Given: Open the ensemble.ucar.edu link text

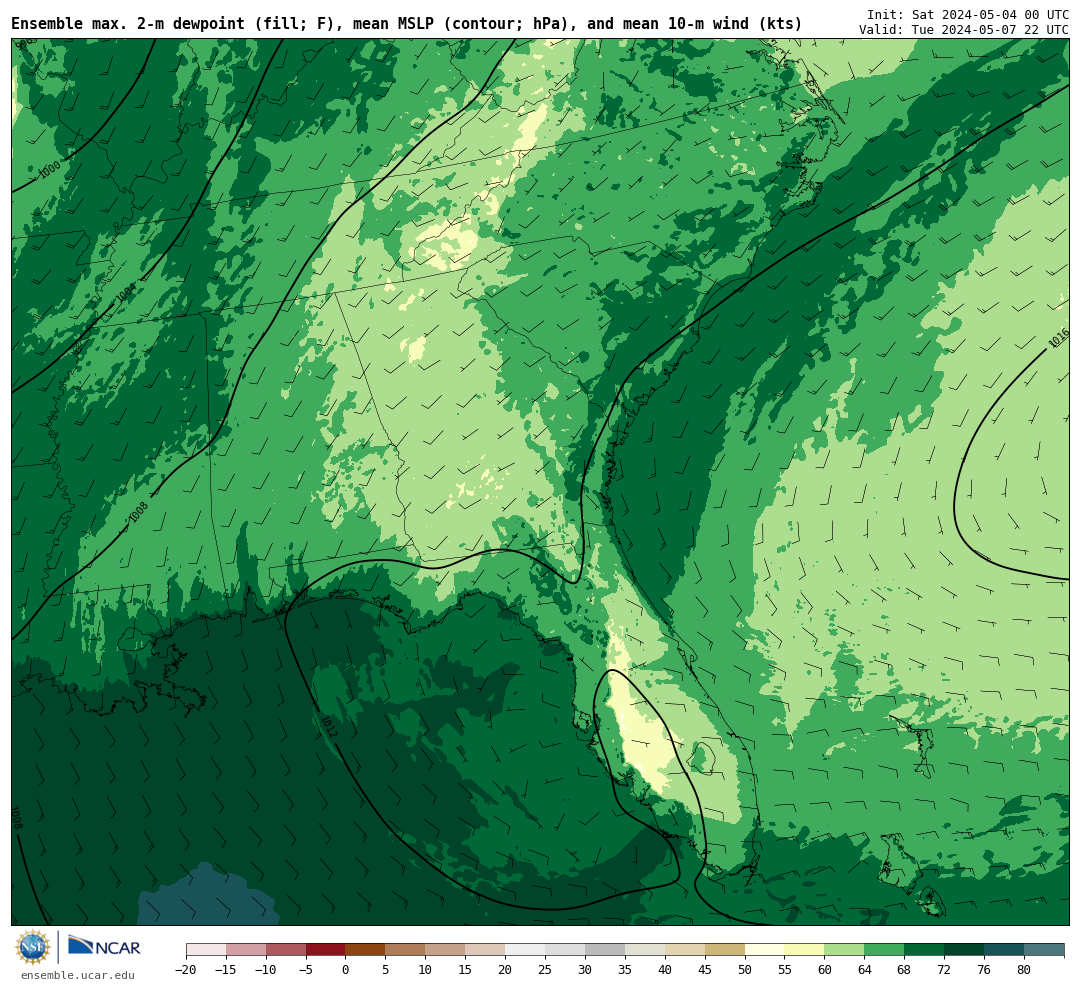Looking at the screenshot, I should 78,975.
